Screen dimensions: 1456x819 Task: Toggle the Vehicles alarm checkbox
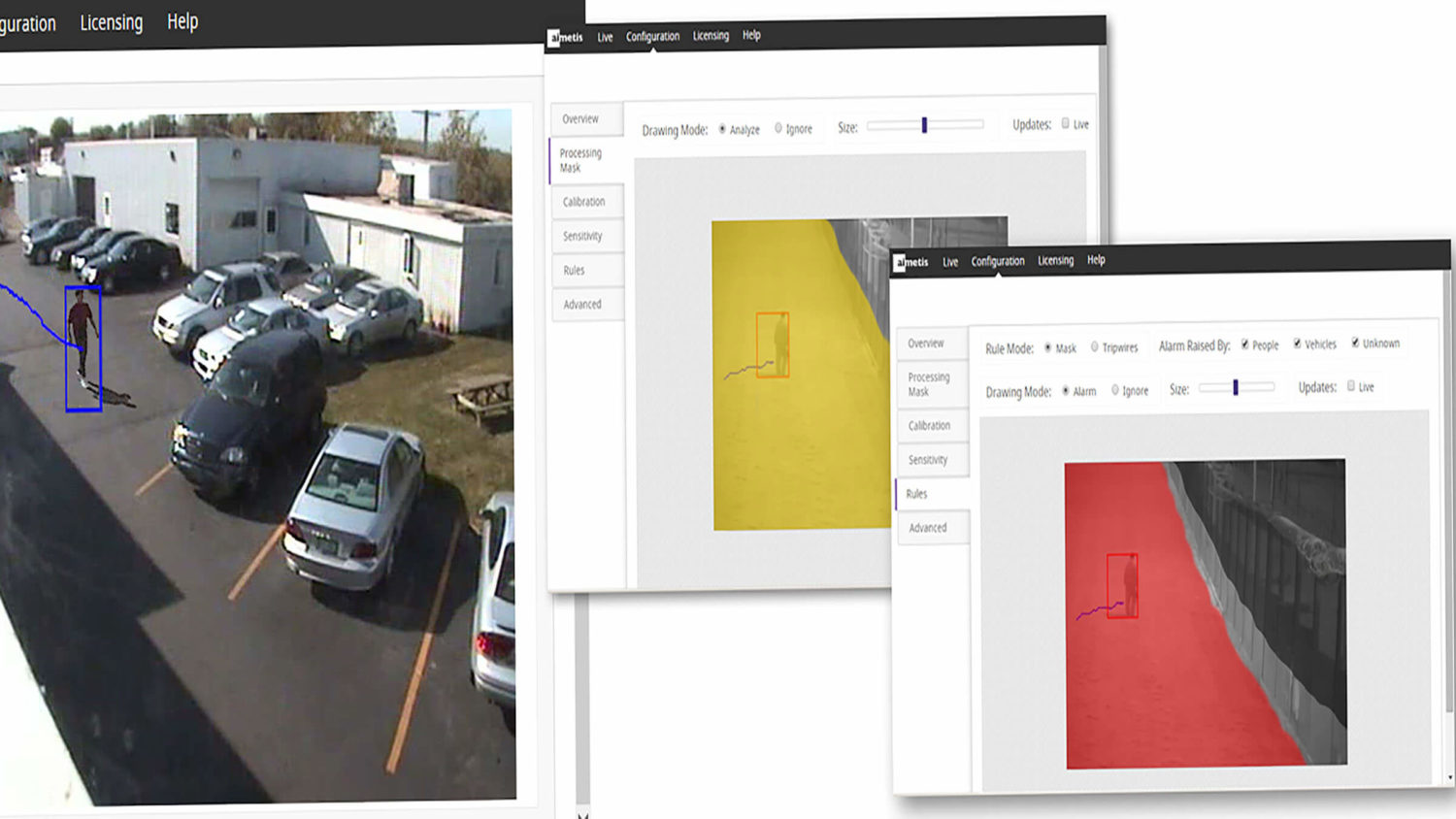(1298, 344)
